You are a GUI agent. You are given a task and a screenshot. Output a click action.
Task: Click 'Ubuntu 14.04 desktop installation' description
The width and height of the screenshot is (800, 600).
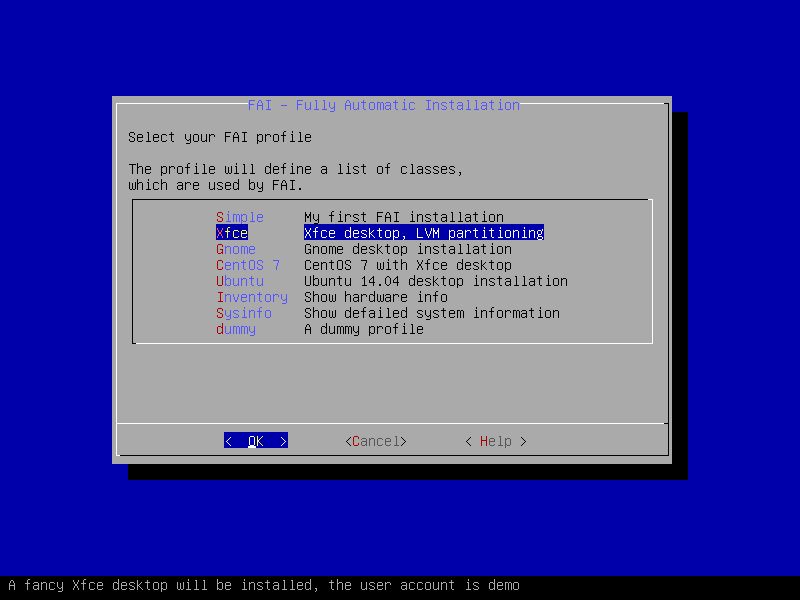pos(436,281)
